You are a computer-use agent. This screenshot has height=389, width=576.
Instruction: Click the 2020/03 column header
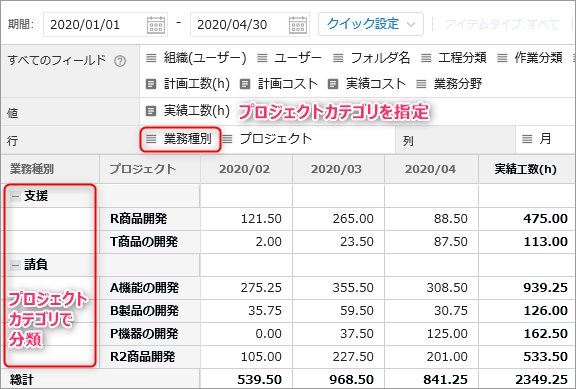coord(336,169)
